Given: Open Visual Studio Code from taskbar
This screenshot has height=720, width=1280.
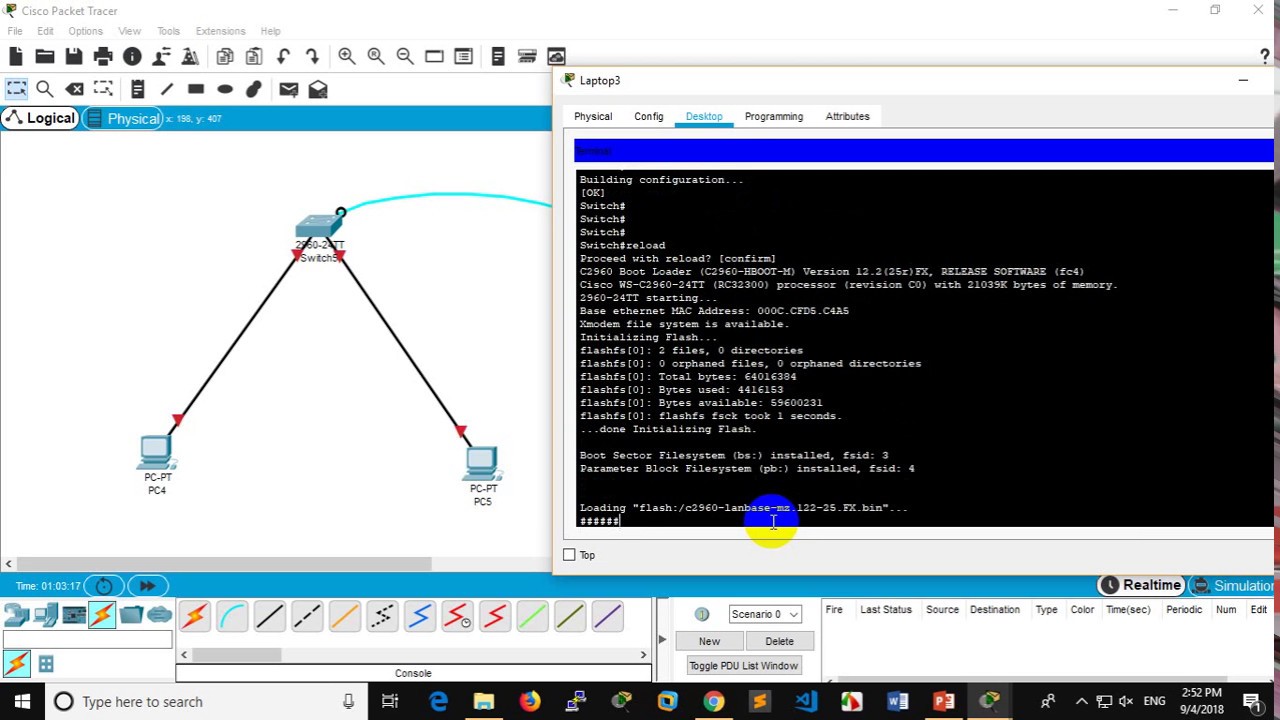Looking at the screenshot, I should click(x=806, y=702).
